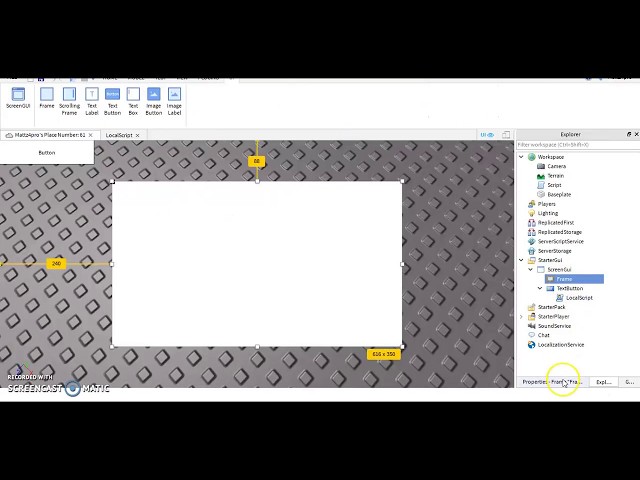
Task: Select the ServerStorage icon
Action: tap(531, 251)
